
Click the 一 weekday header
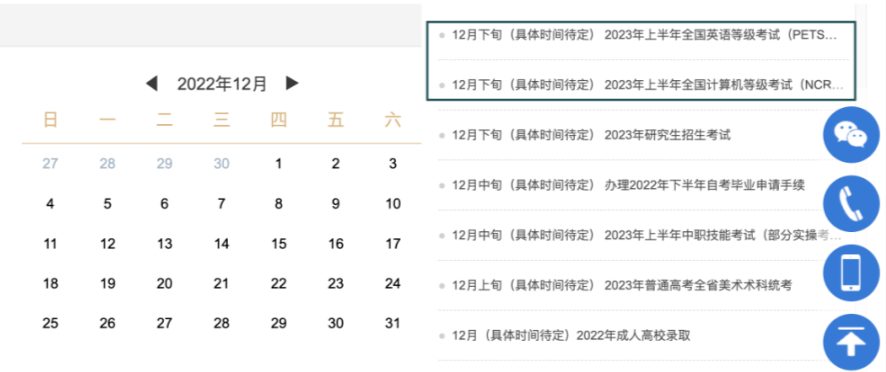[107, 120]
